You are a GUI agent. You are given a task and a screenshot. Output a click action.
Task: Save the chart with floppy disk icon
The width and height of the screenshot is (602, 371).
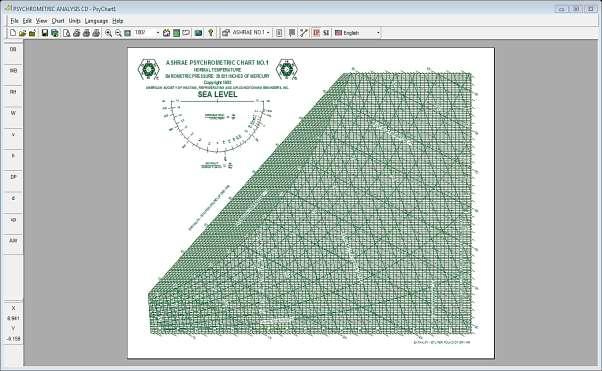click(45, 33)
